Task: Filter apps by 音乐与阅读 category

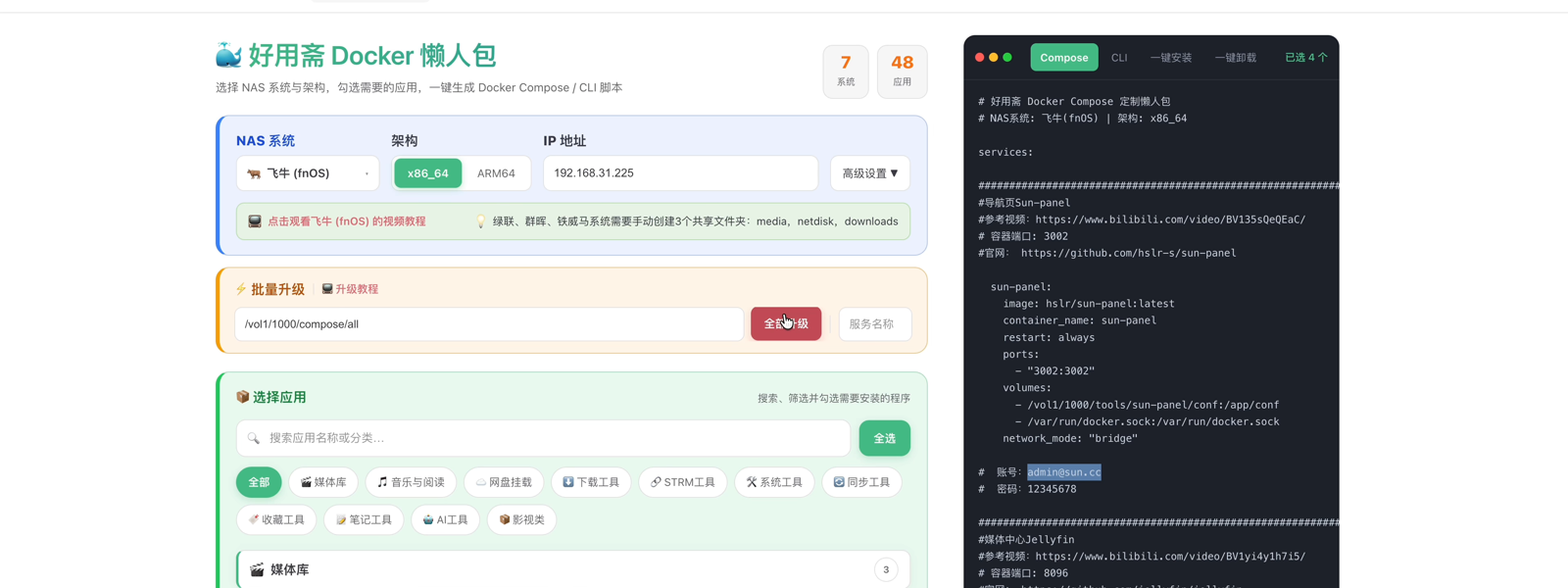Action: [412, 482]
